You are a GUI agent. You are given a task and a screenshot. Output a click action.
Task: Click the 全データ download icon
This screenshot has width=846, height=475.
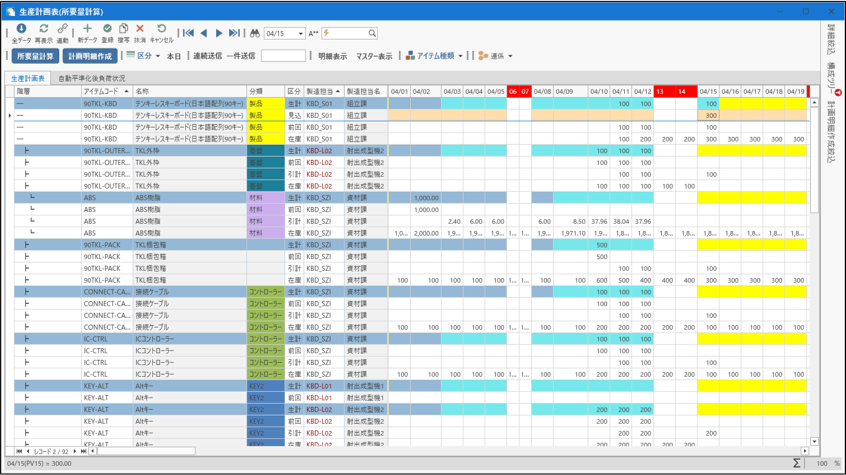(21, 30)
